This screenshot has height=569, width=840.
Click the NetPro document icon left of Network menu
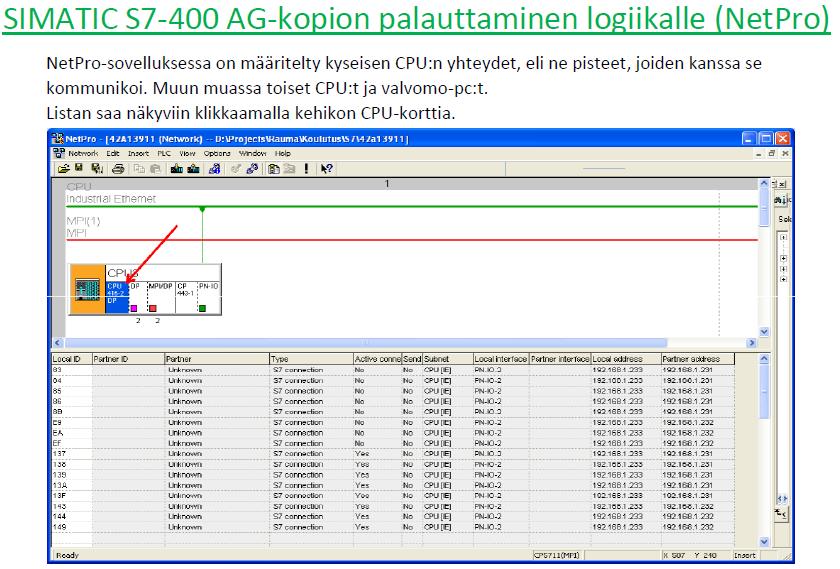58,153
